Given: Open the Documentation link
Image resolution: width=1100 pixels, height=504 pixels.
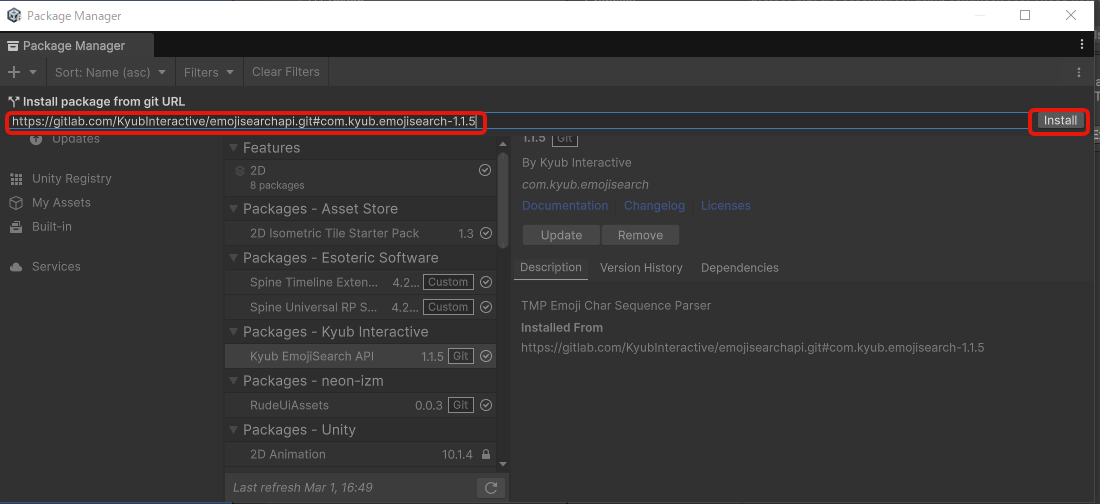Looking at the screenshot, I should click(565, 206).
